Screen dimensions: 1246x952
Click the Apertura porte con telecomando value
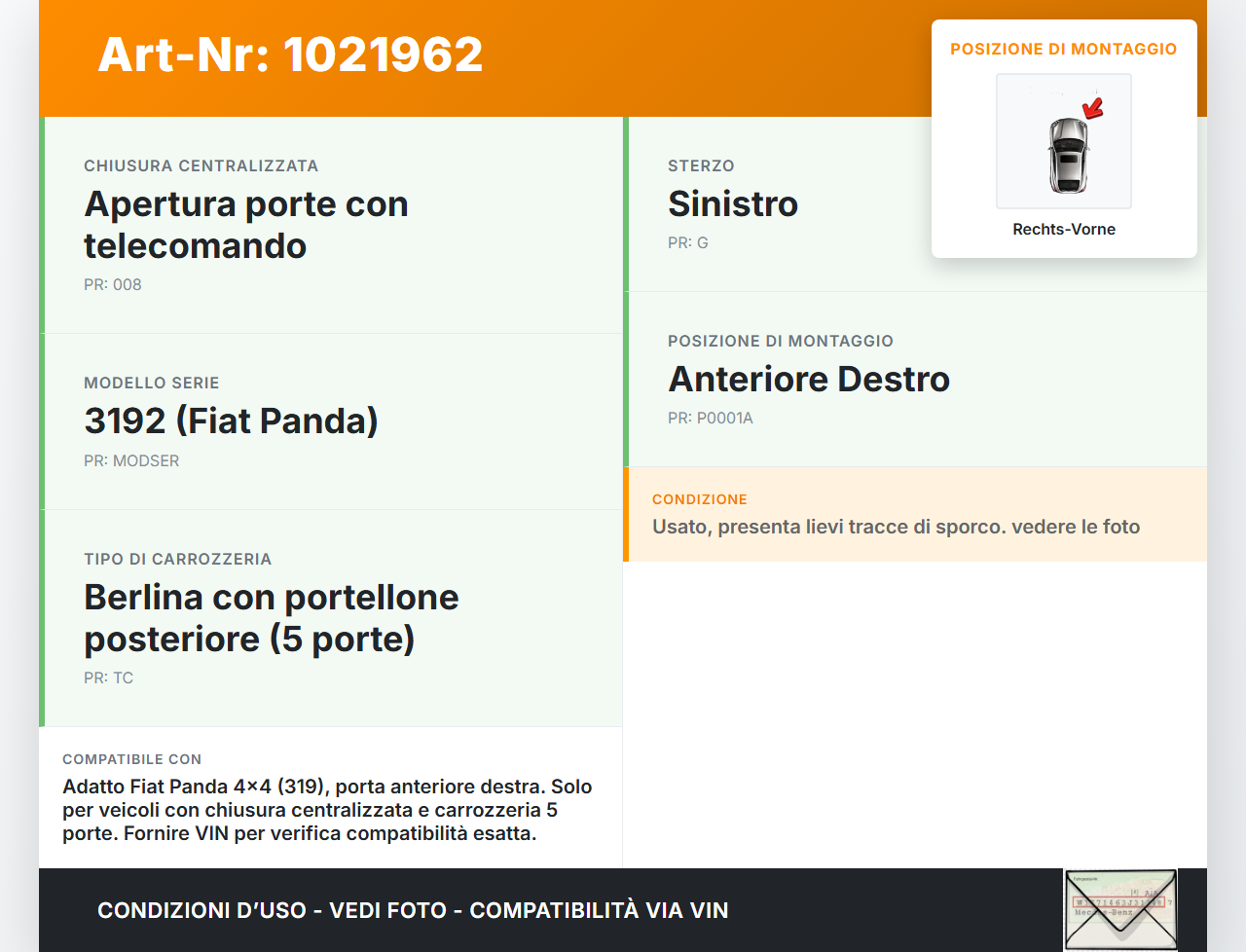[x=245, y=225]
